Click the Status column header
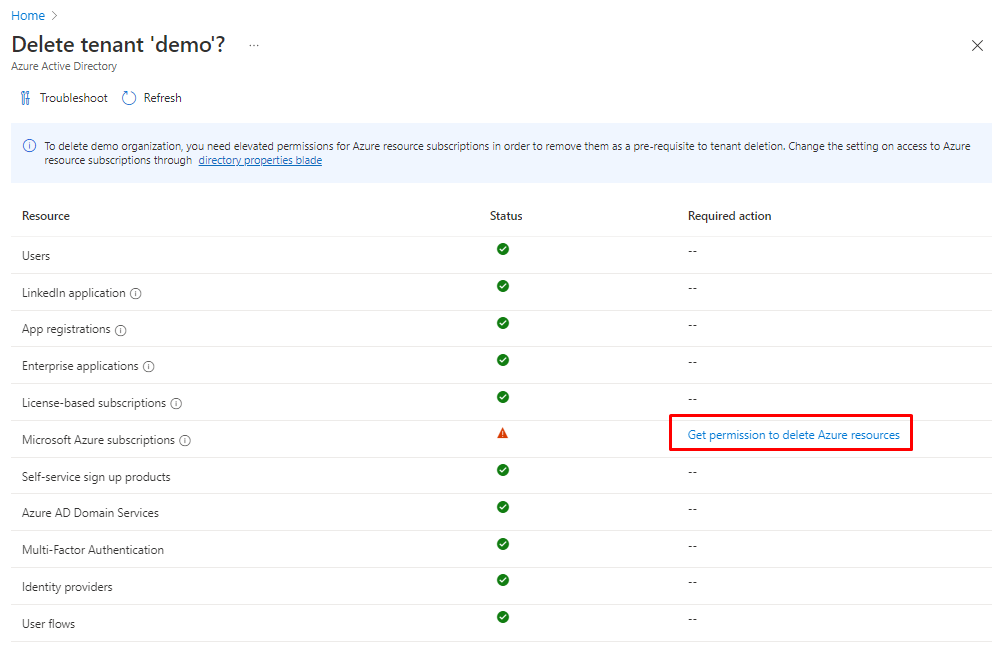1003x671 pixels. 506,216
